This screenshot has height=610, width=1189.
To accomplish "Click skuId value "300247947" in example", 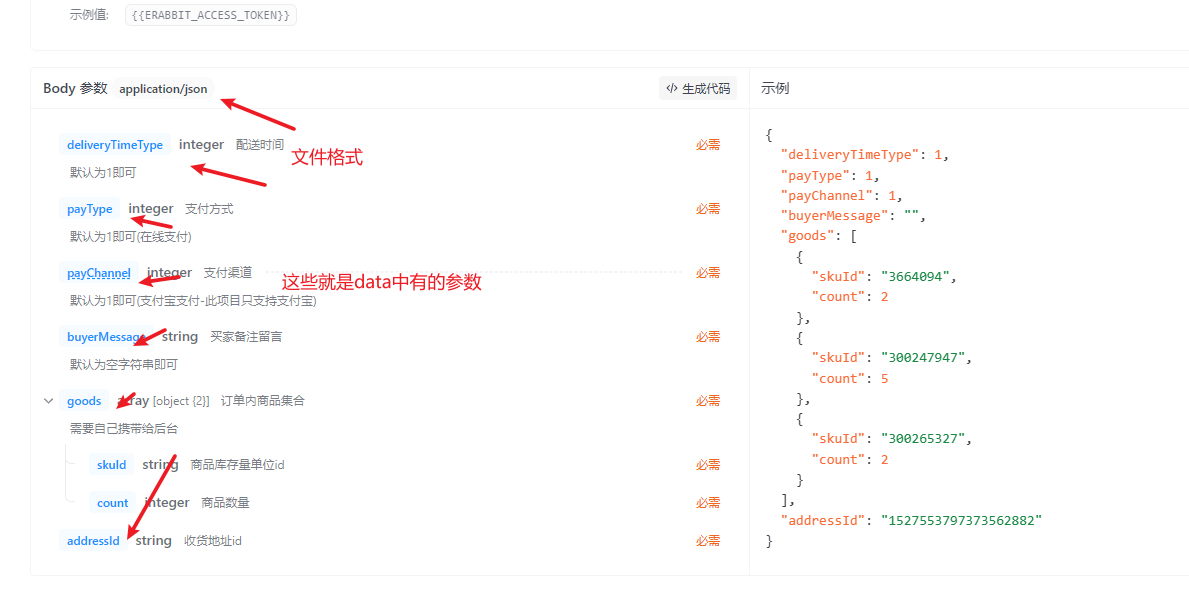I will tap(922, 358).
